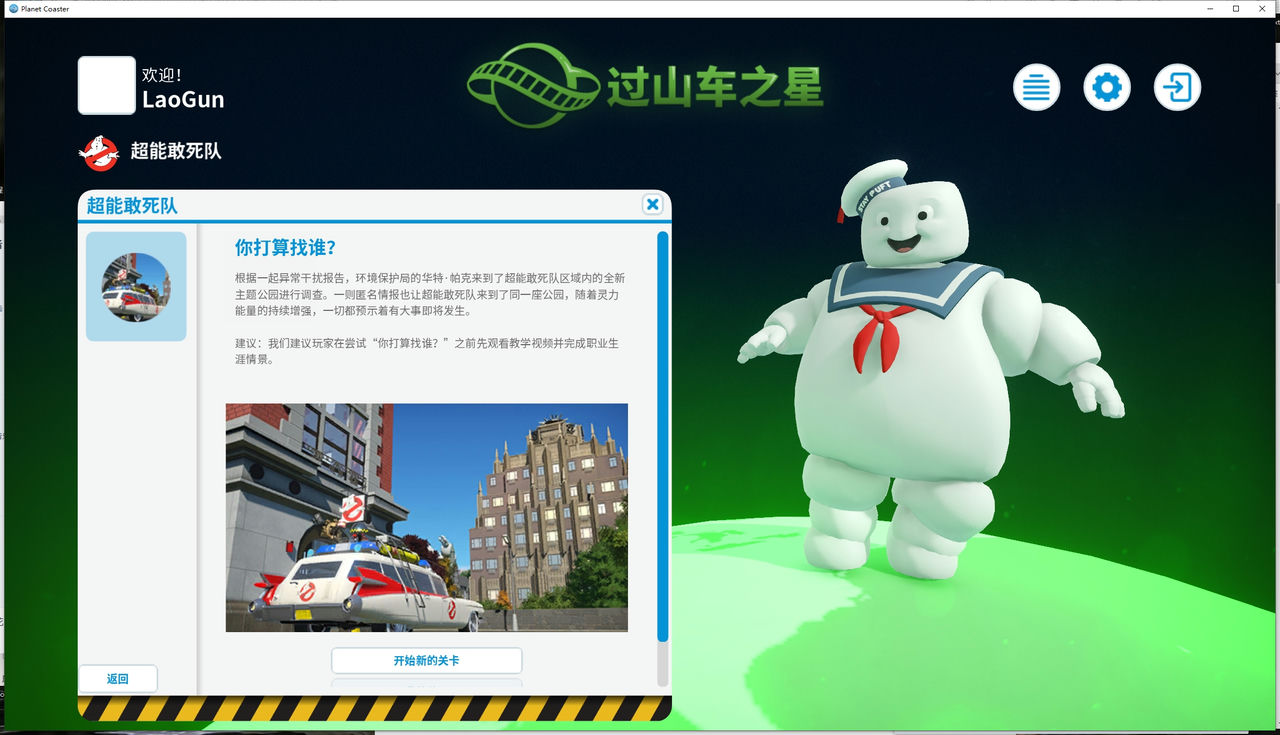Click the LaoGun username text
Image resolution: width=1280 pixels, height=735 pixels.
pyautogui.click(x=183, y=99)
